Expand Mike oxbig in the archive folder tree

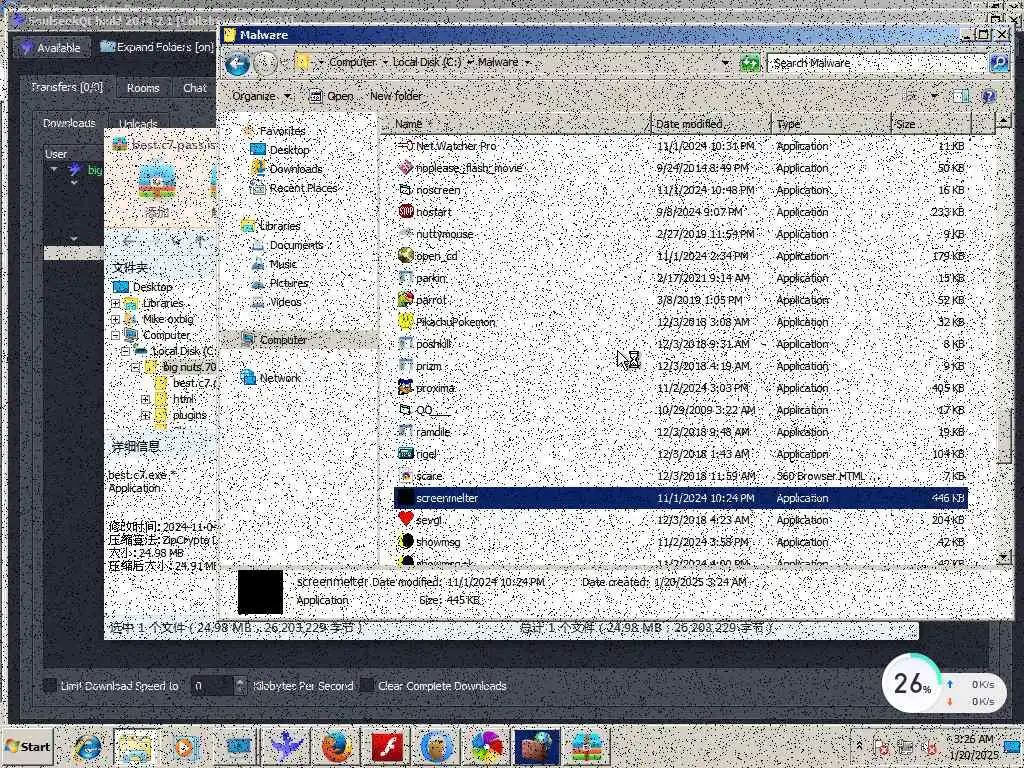pyautogui.click(x=116, y=319)
